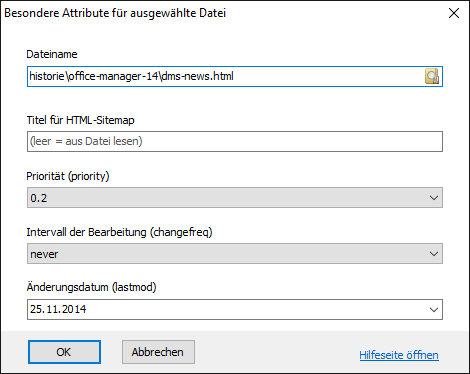Screen dimensions: 470x374
Task: Click the date value 25.11.2014
Action: (x=58, y=309)
